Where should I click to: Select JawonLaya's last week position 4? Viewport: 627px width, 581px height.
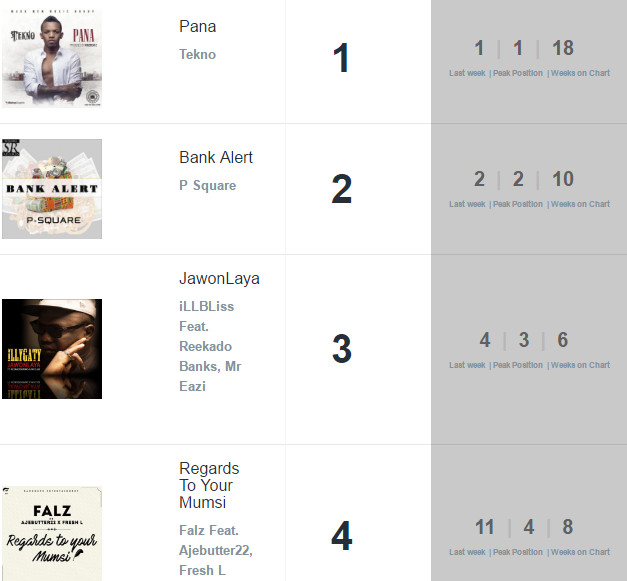tap(485, 340)
